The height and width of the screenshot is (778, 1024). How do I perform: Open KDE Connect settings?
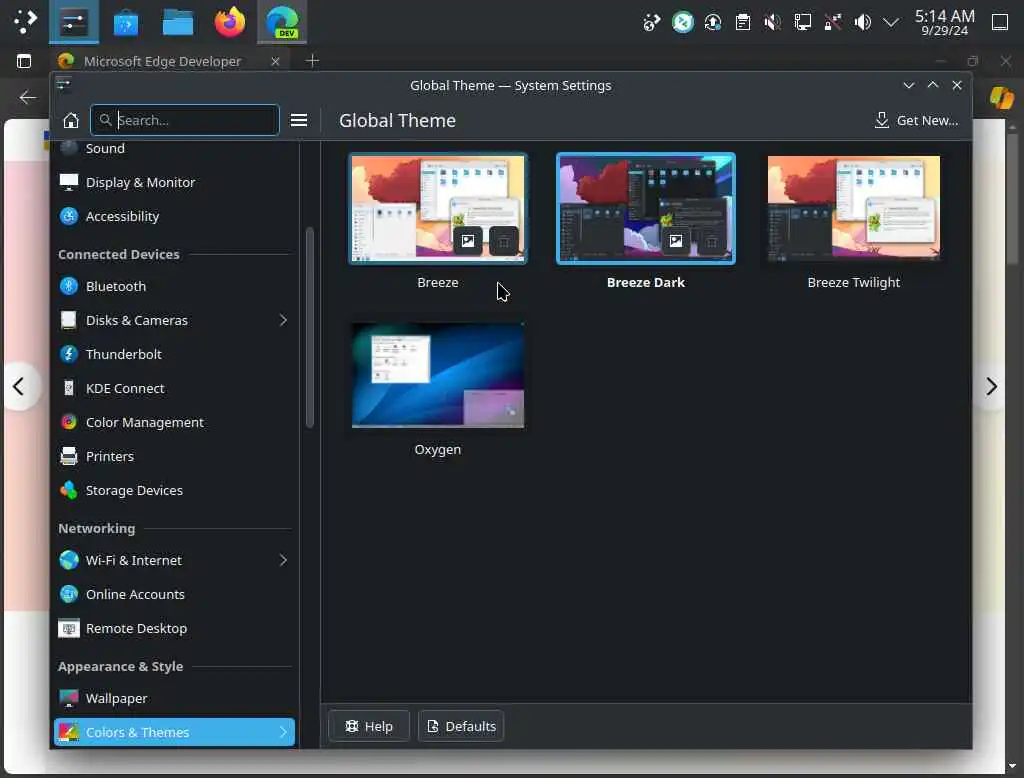click(174, 388)
